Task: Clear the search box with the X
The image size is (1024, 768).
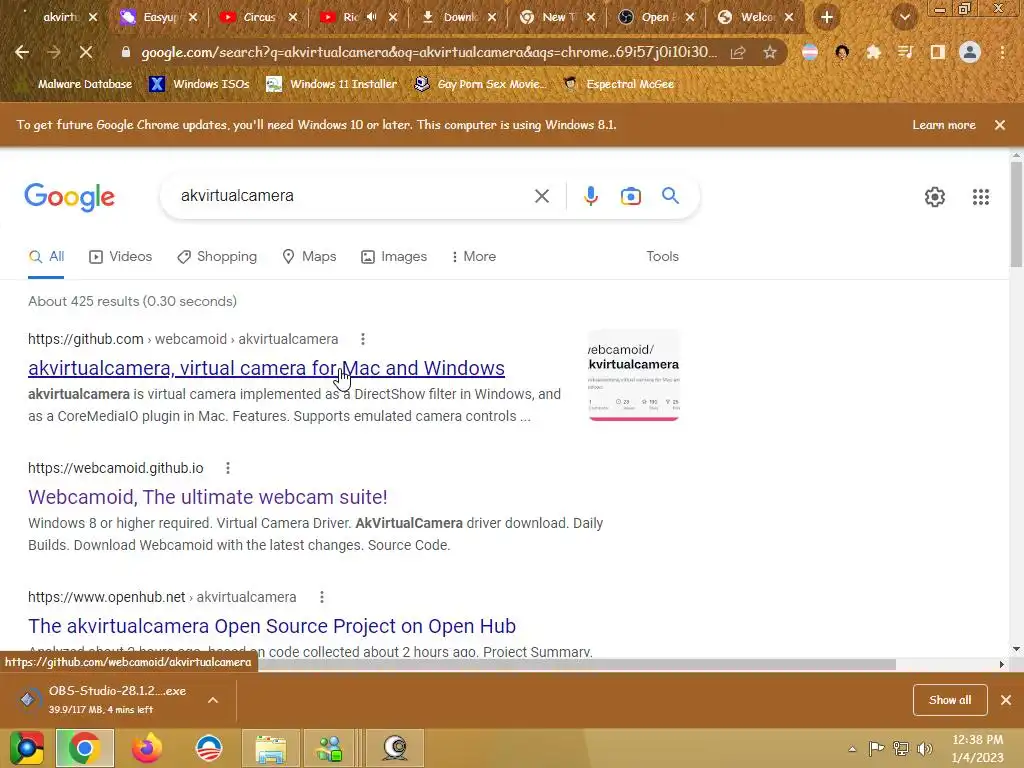Action: [541, 196]
